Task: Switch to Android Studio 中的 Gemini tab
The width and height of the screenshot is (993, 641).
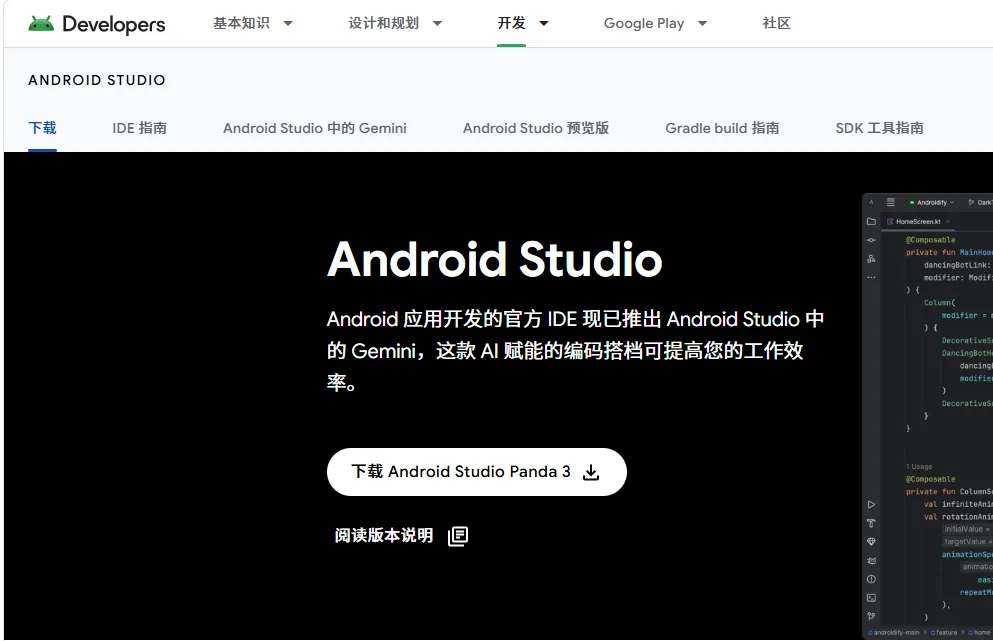Action: (x=315, y=128)
